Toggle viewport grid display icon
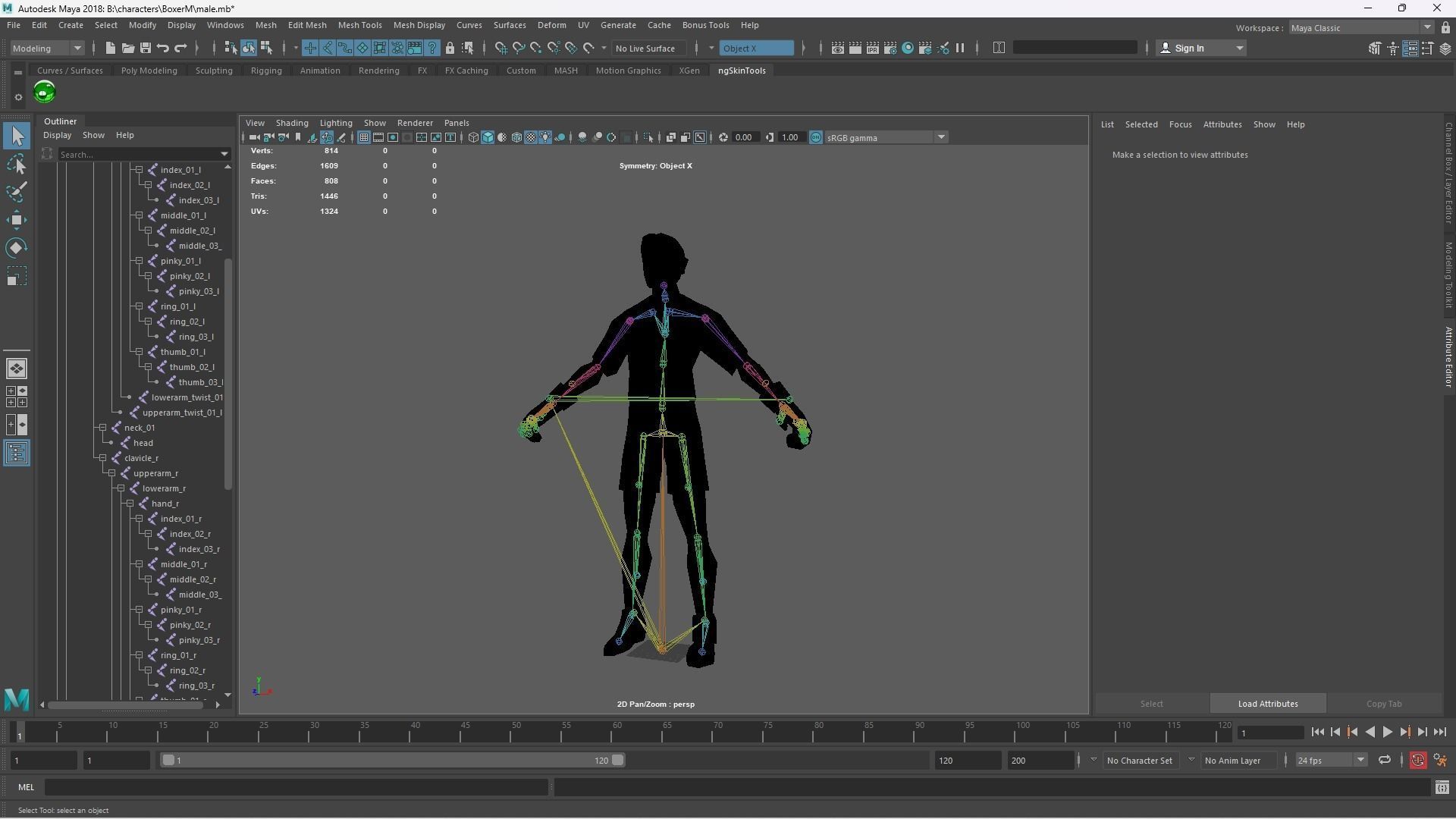Image resolution: width=1456 pixels, height=819 pixels. [x=364, y=138]
